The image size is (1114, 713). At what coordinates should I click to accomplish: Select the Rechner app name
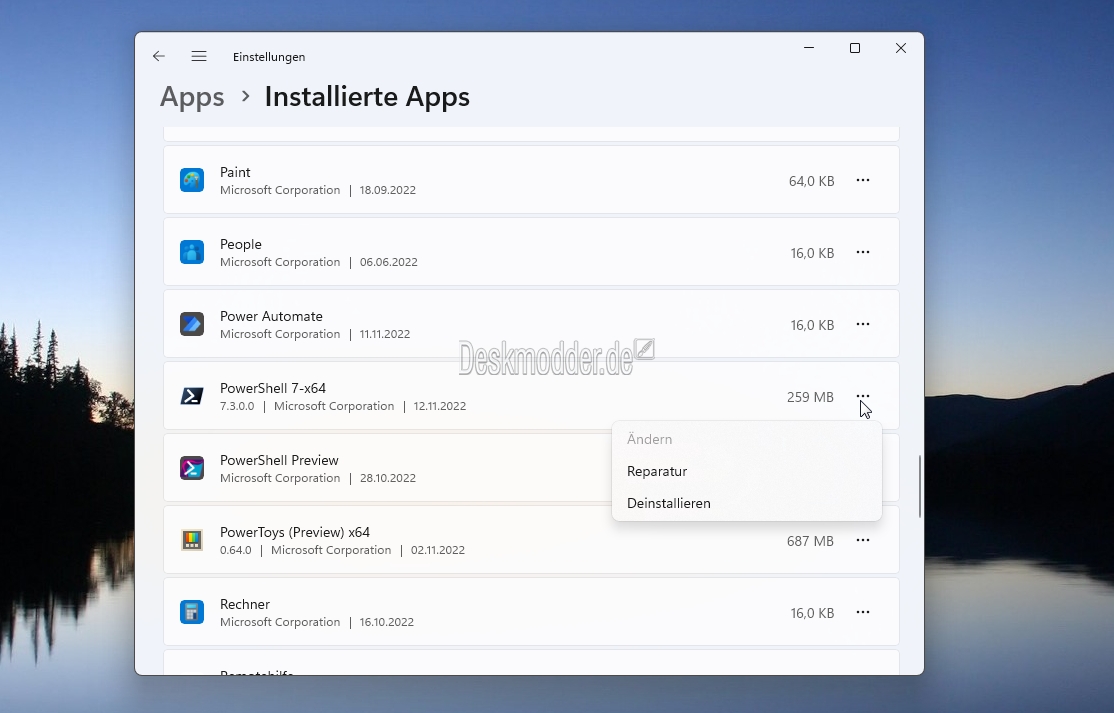(245, 604)
